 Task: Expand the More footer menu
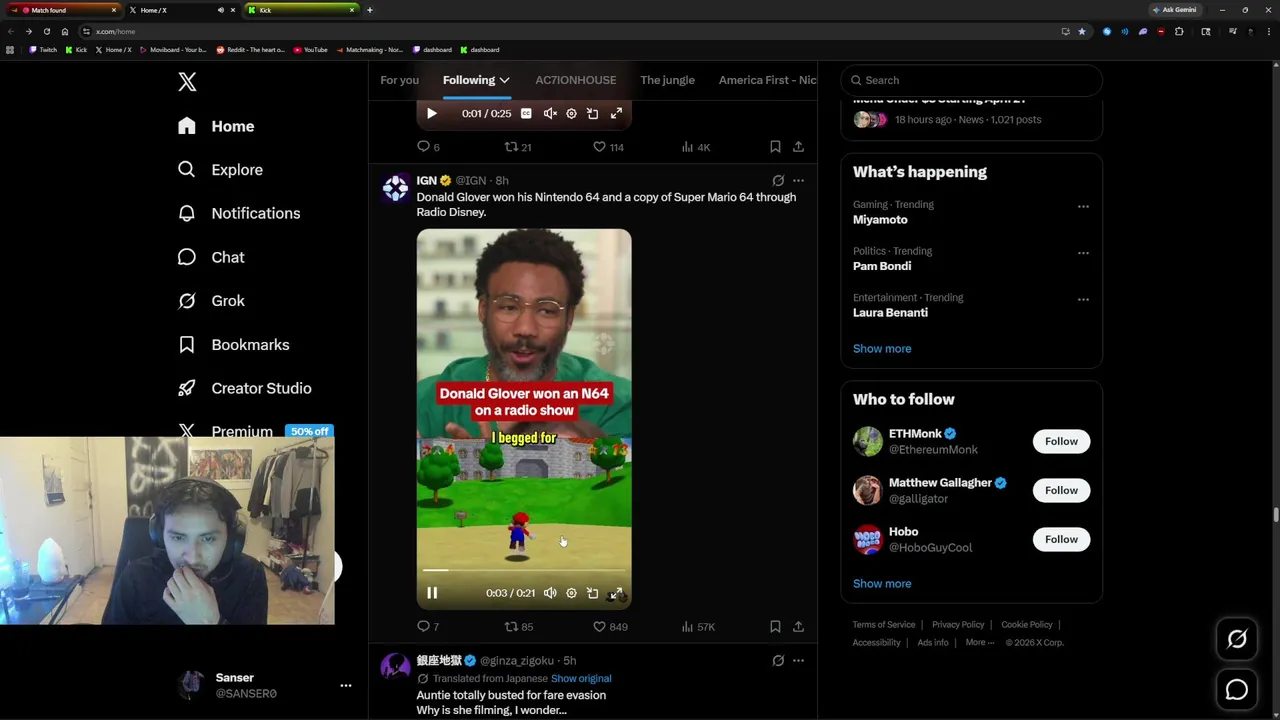tap(979, 643)
